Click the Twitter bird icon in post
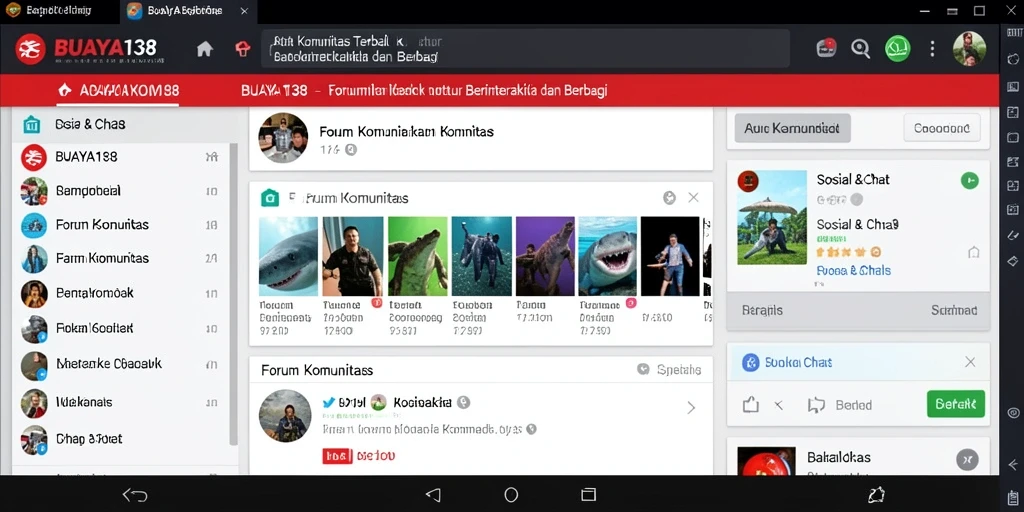 [x=329, y=402]
